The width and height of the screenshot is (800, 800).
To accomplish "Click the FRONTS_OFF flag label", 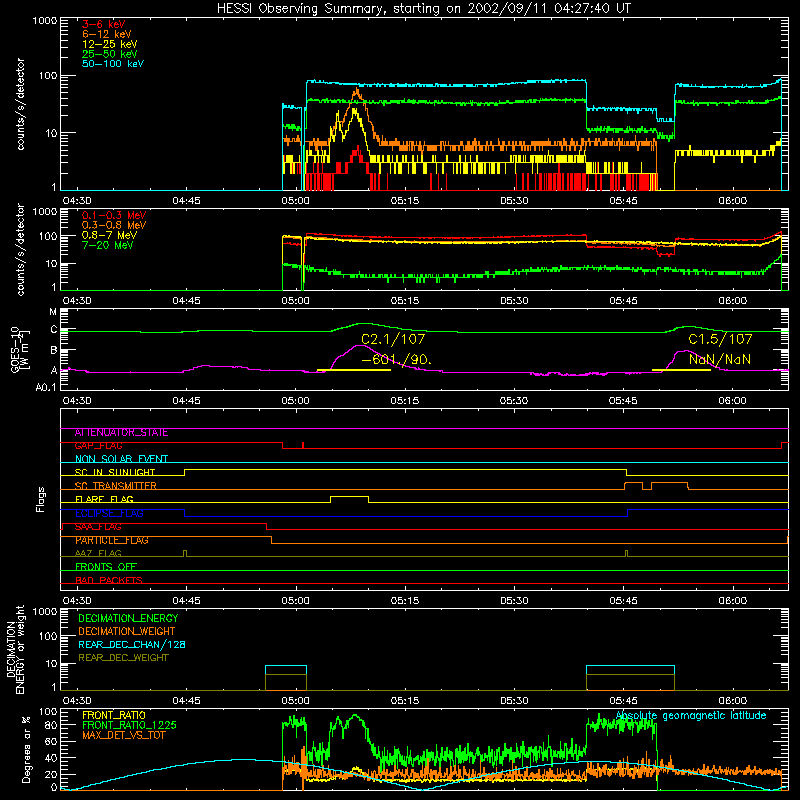I will pos(106,567).
